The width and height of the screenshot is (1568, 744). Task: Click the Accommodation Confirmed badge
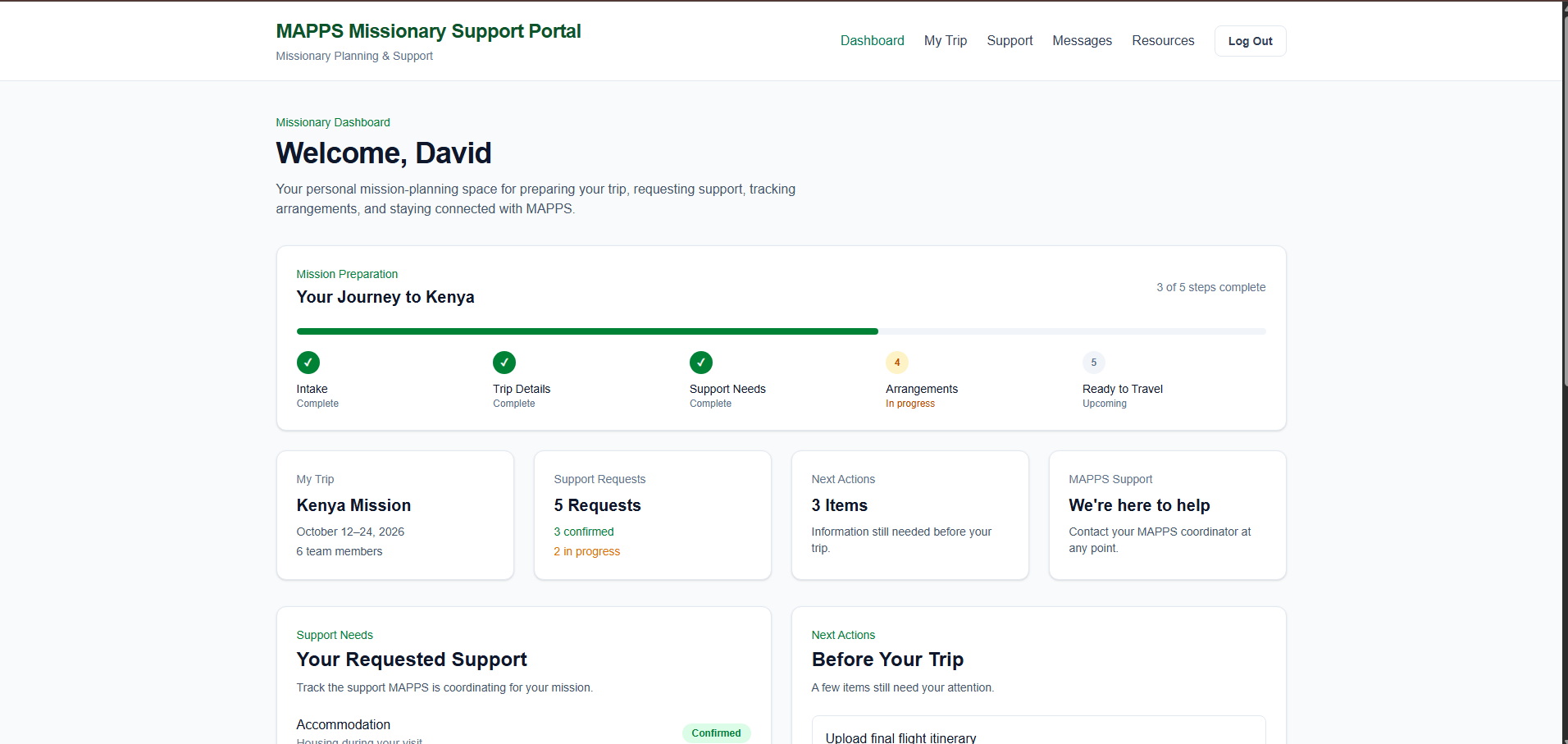(716, 733)
